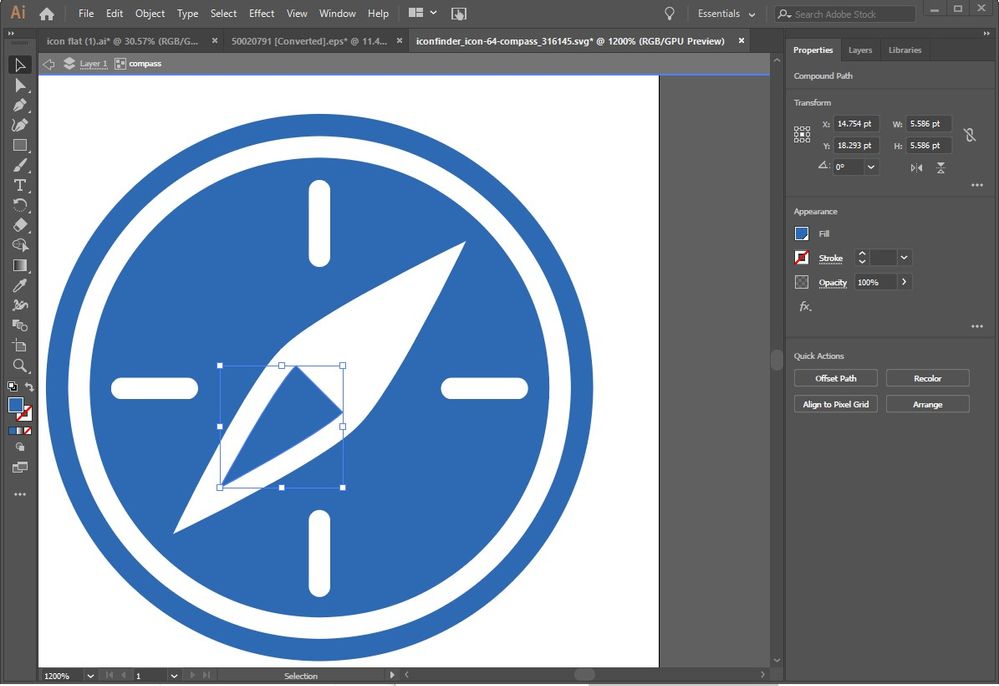
Task: Exit isolation mode back arrow
Action: [48, 64]
